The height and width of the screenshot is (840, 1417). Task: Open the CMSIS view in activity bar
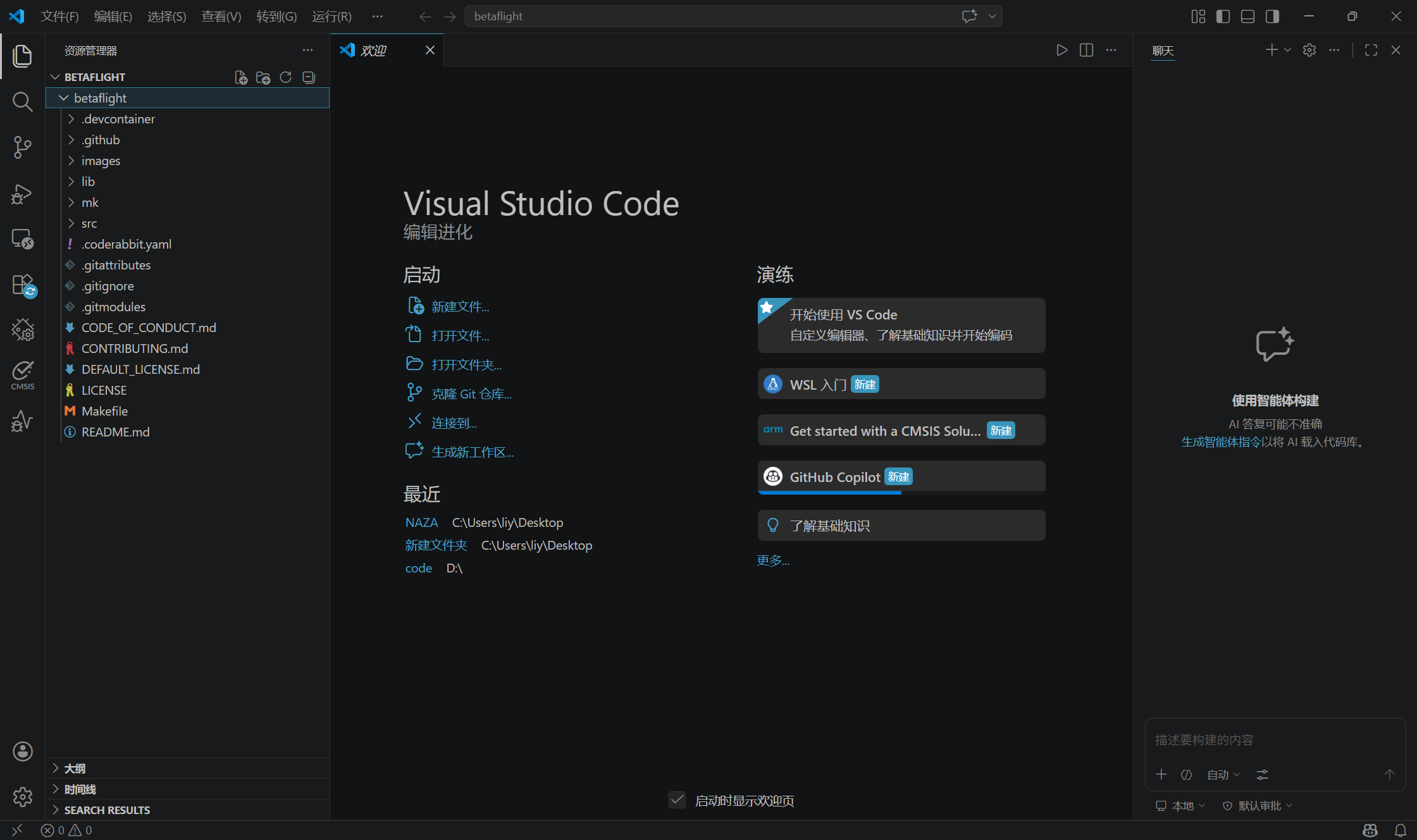point(22,374)
